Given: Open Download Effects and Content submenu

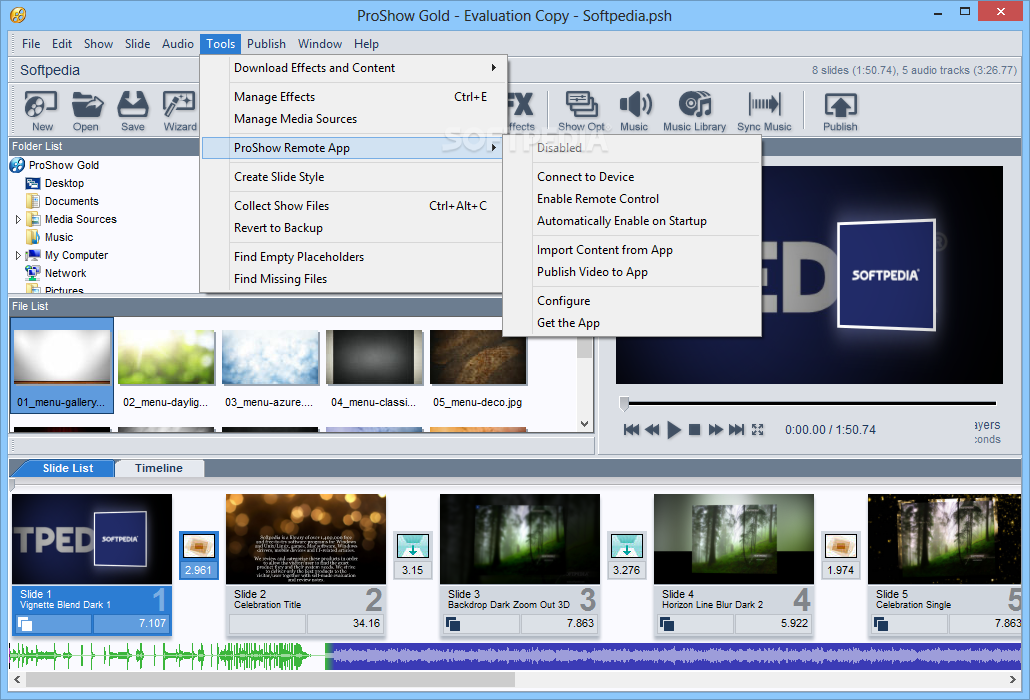Looking at the screenshot, I should 353,68.
